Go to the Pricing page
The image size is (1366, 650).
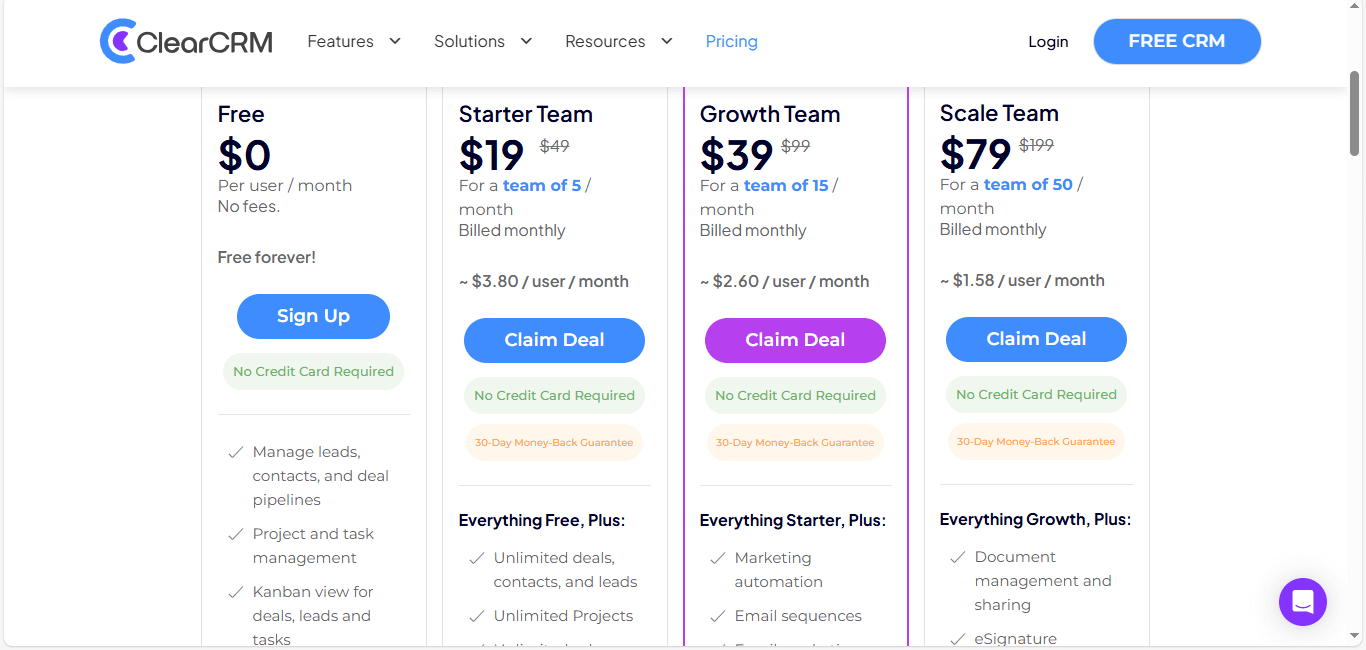(731, 41)
